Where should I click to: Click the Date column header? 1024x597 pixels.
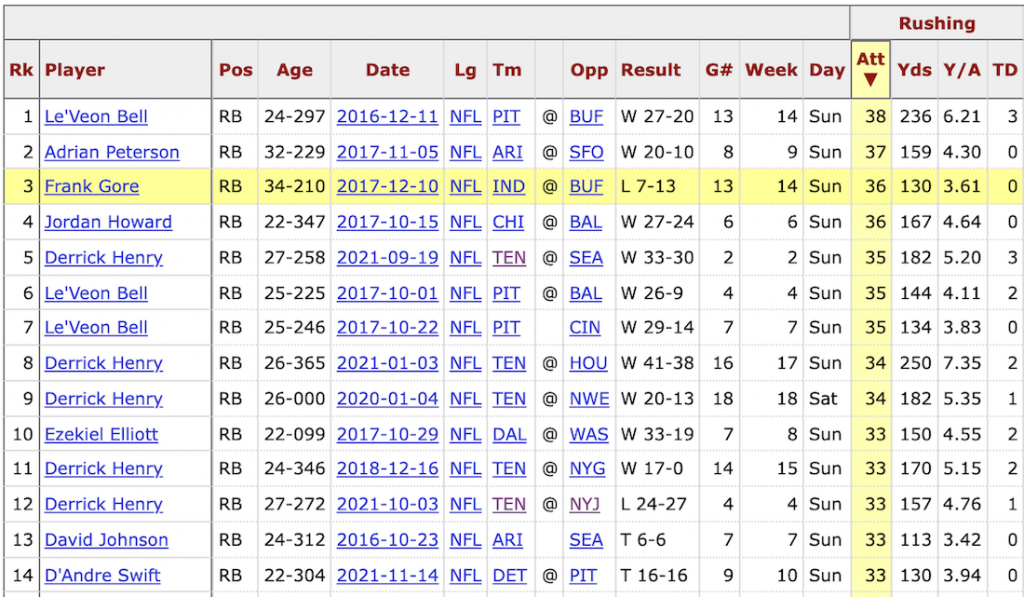[387, 70]
